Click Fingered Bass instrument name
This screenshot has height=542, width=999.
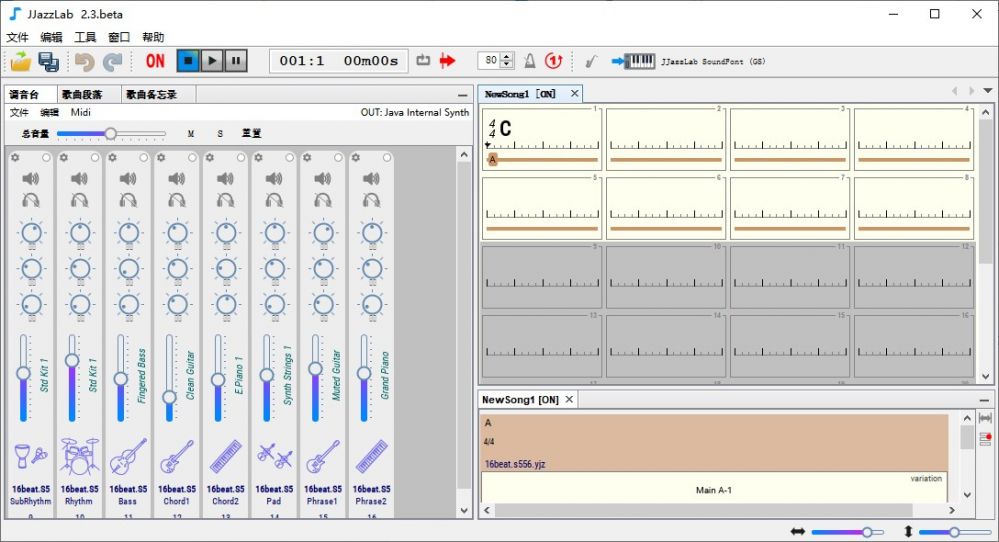pos(142,375)
